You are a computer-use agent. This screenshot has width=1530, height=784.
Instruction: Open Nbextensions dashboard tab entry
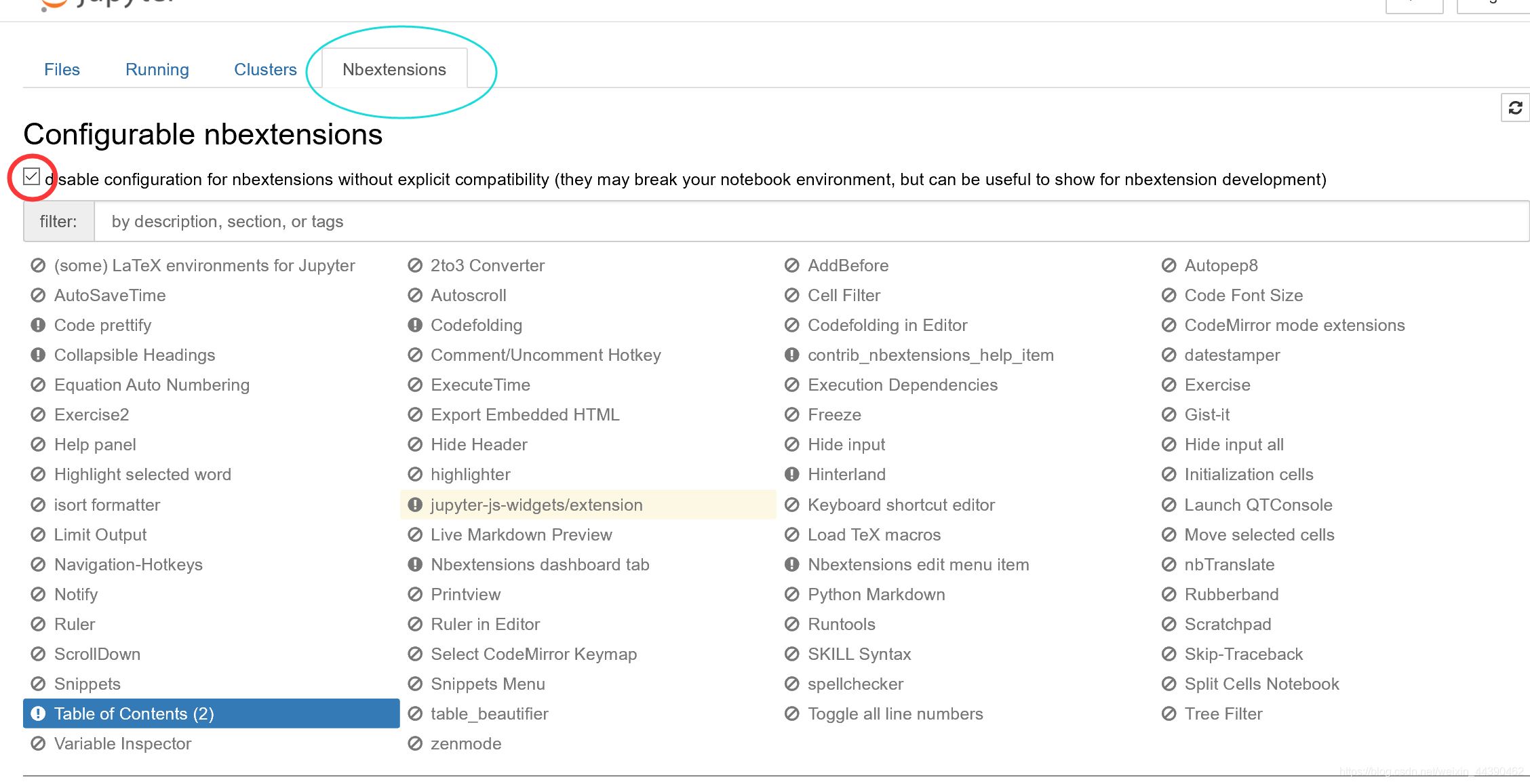540,565
